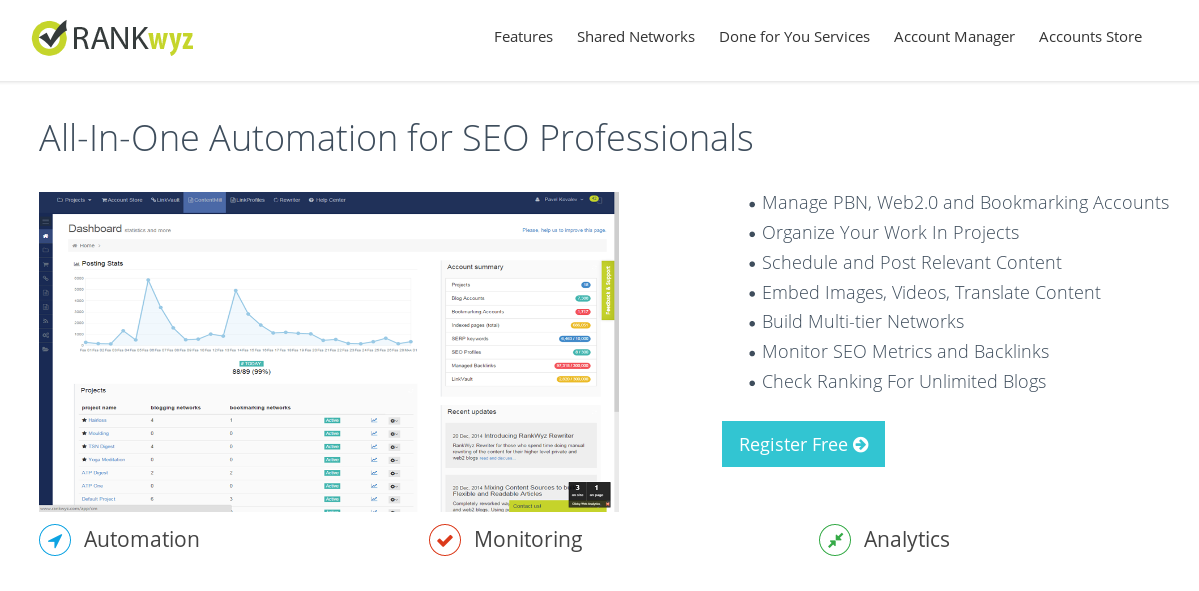
Task: Open the Features menu item
Action: coord(523,37)
